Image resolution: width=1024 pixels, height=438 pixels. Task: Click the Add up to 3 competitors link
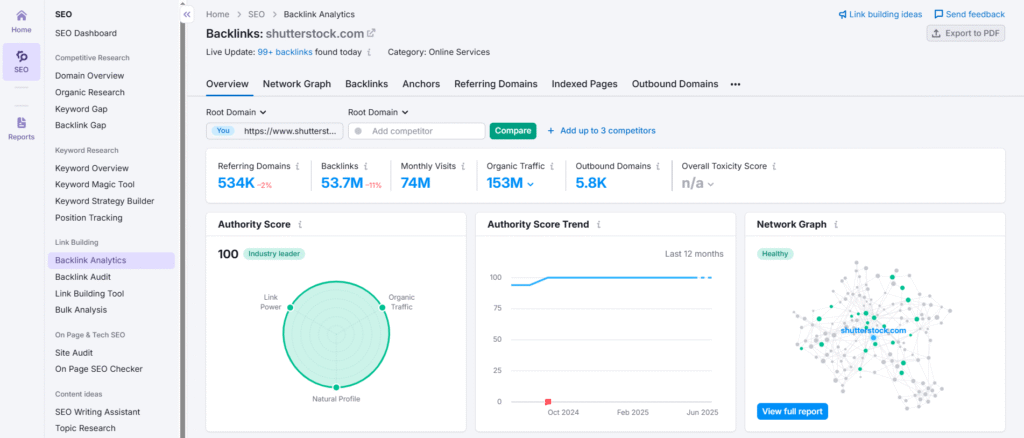pyautogui.click(x=607, y=131)
